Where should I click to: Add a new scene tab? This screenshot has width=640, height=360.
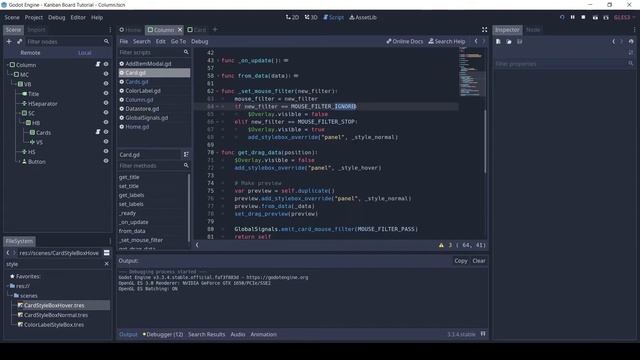pos(215,29)
